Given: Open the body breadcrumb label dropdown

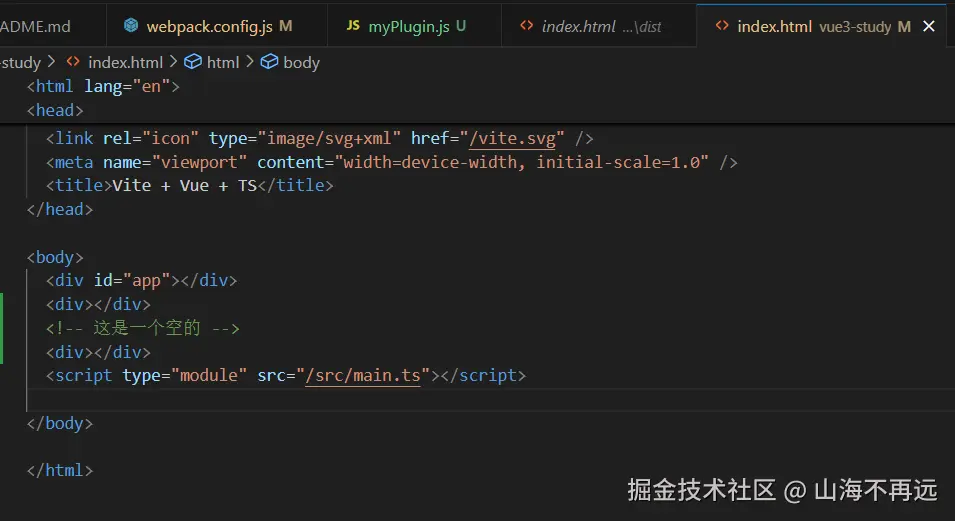Looking at the screenshot, I should 301,62.
